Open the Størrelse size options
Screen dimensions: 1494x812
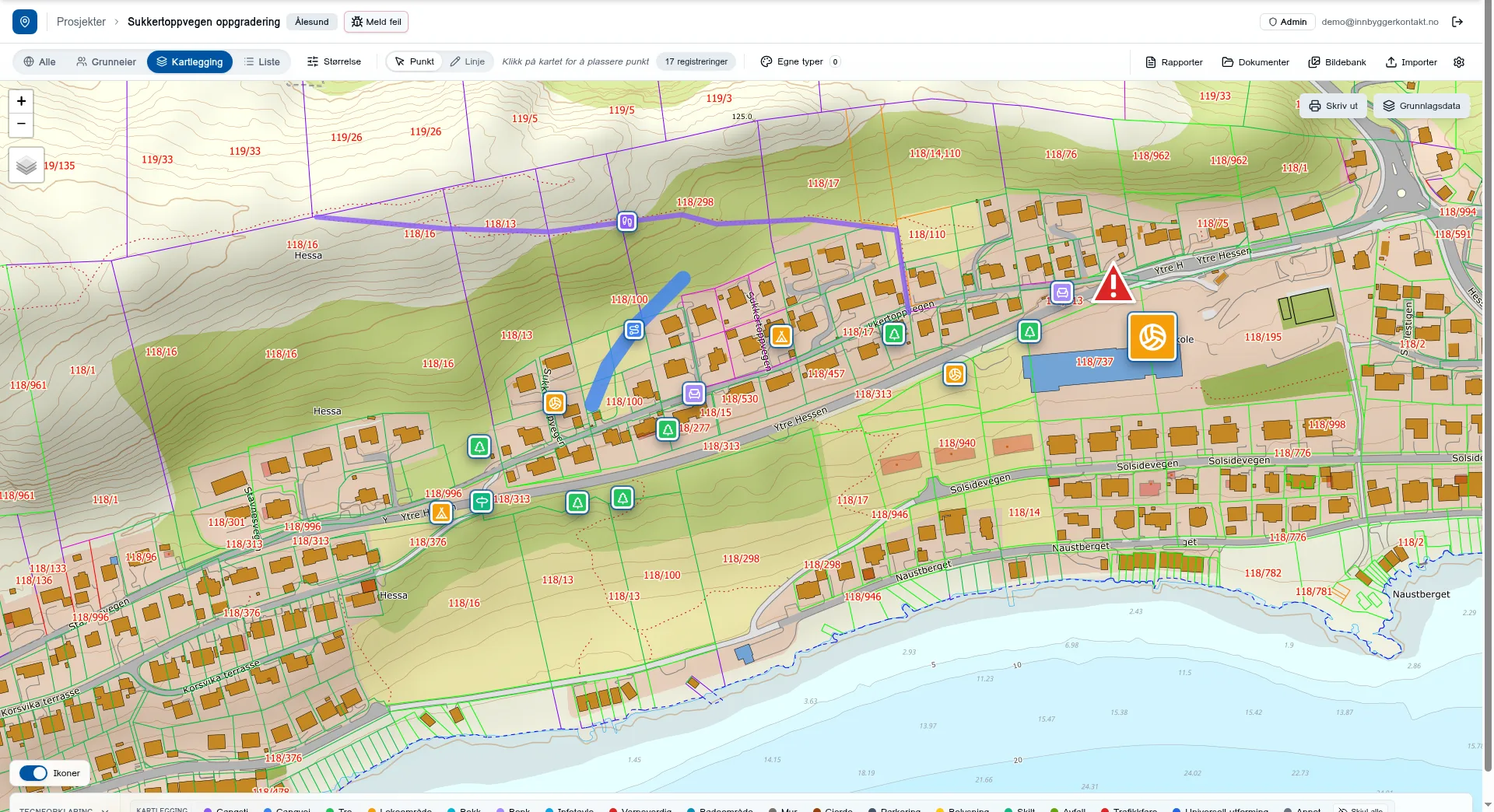pos(334,61)
